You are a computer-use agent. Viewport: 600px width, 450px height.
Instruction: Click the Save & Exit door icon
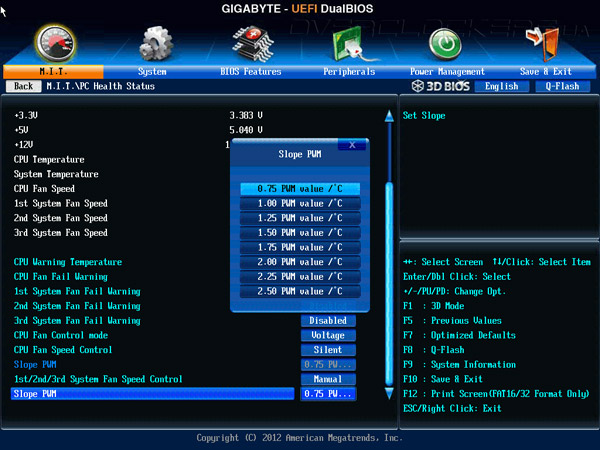(543, 44)
